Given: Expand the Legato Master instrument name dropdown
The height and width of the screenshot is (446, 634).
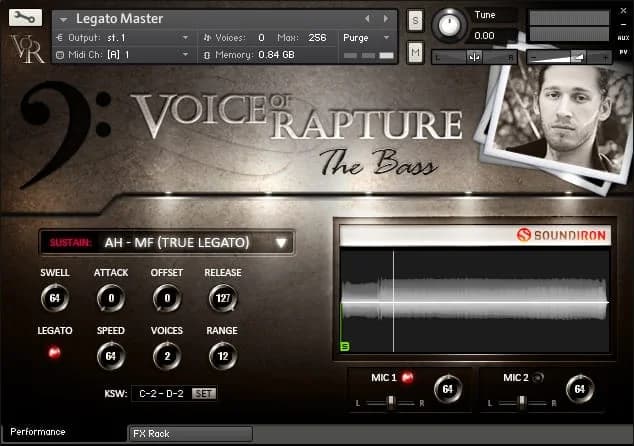Looking at the screenshot, I should [63, 19].
